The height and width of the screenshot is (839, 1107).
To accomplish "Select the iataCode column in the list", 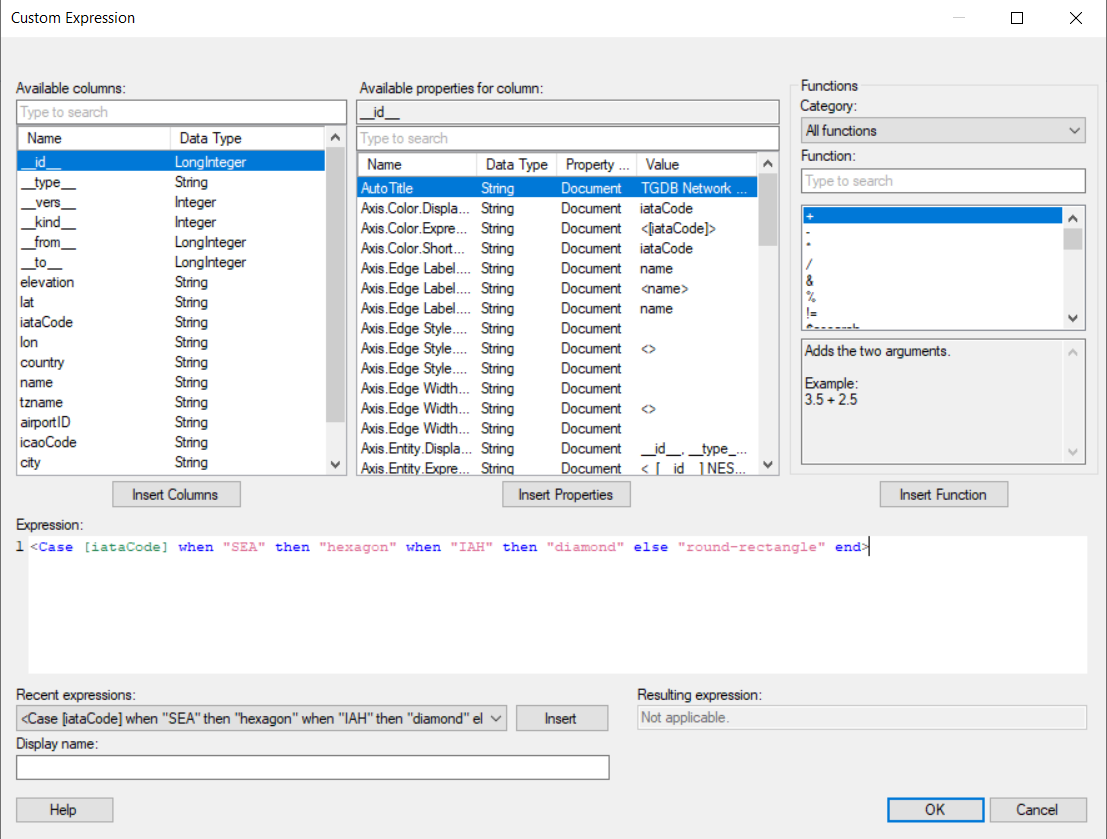I will click(47, 322).
